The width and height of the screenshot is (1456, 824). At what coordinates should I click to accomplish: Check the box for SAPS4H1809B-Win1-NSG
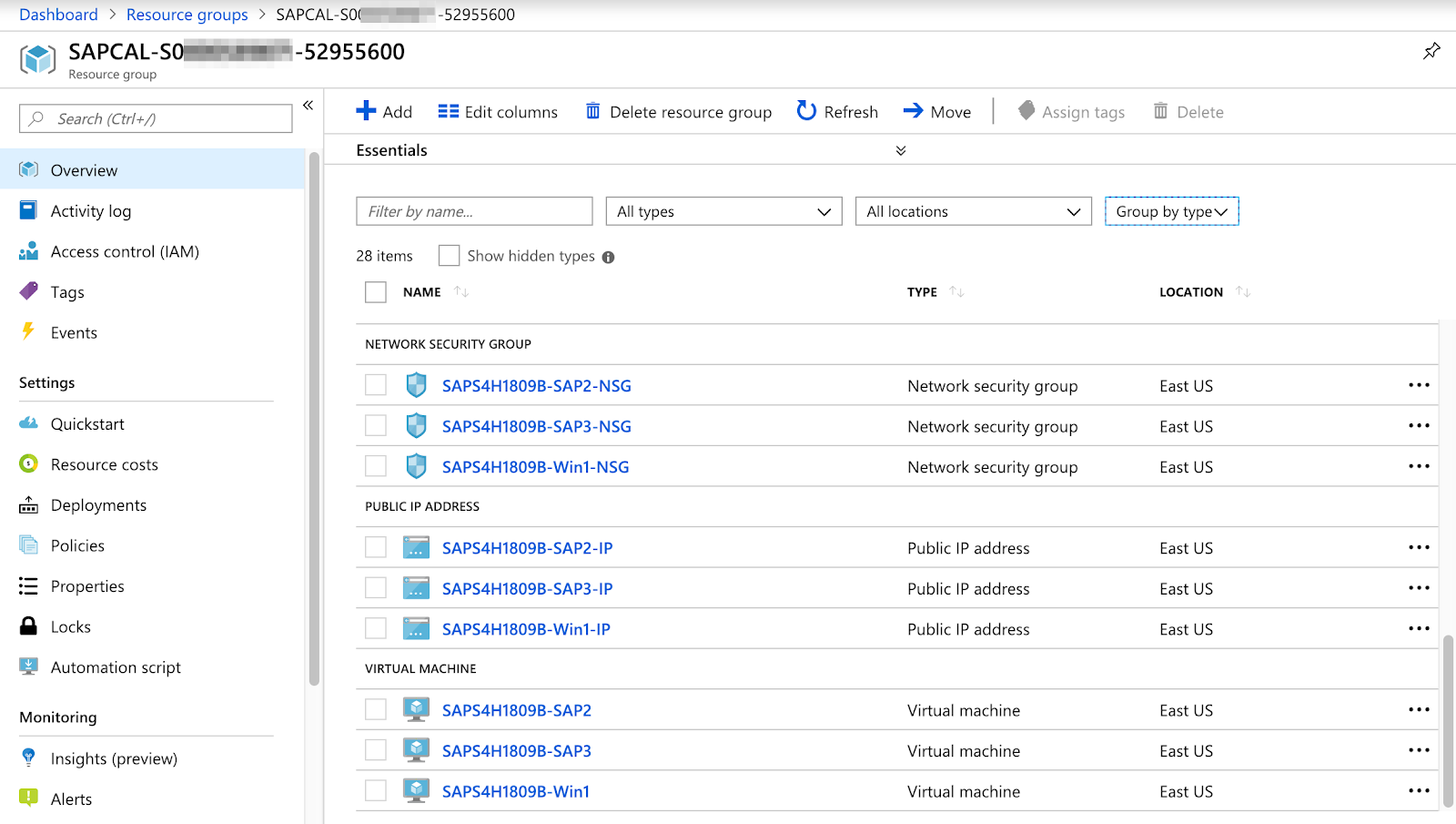pyautogui.click(x=376, y=466)
